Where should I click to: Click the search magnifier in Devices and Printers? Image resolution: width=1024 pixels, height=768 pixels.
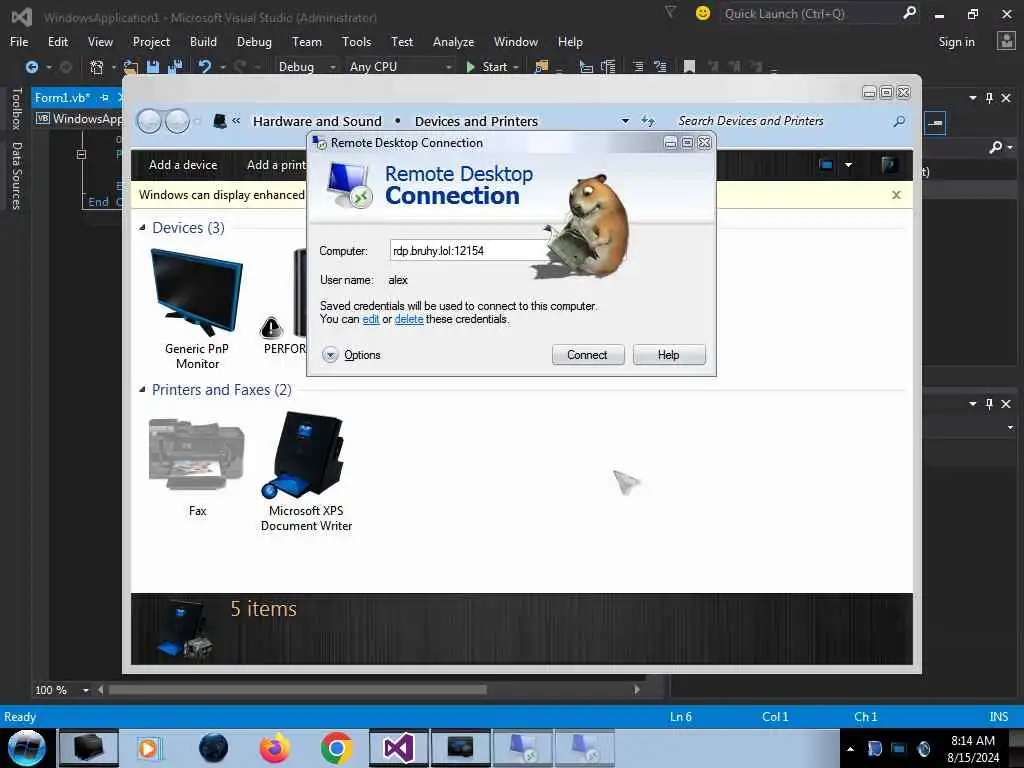[x=899, y=121]
